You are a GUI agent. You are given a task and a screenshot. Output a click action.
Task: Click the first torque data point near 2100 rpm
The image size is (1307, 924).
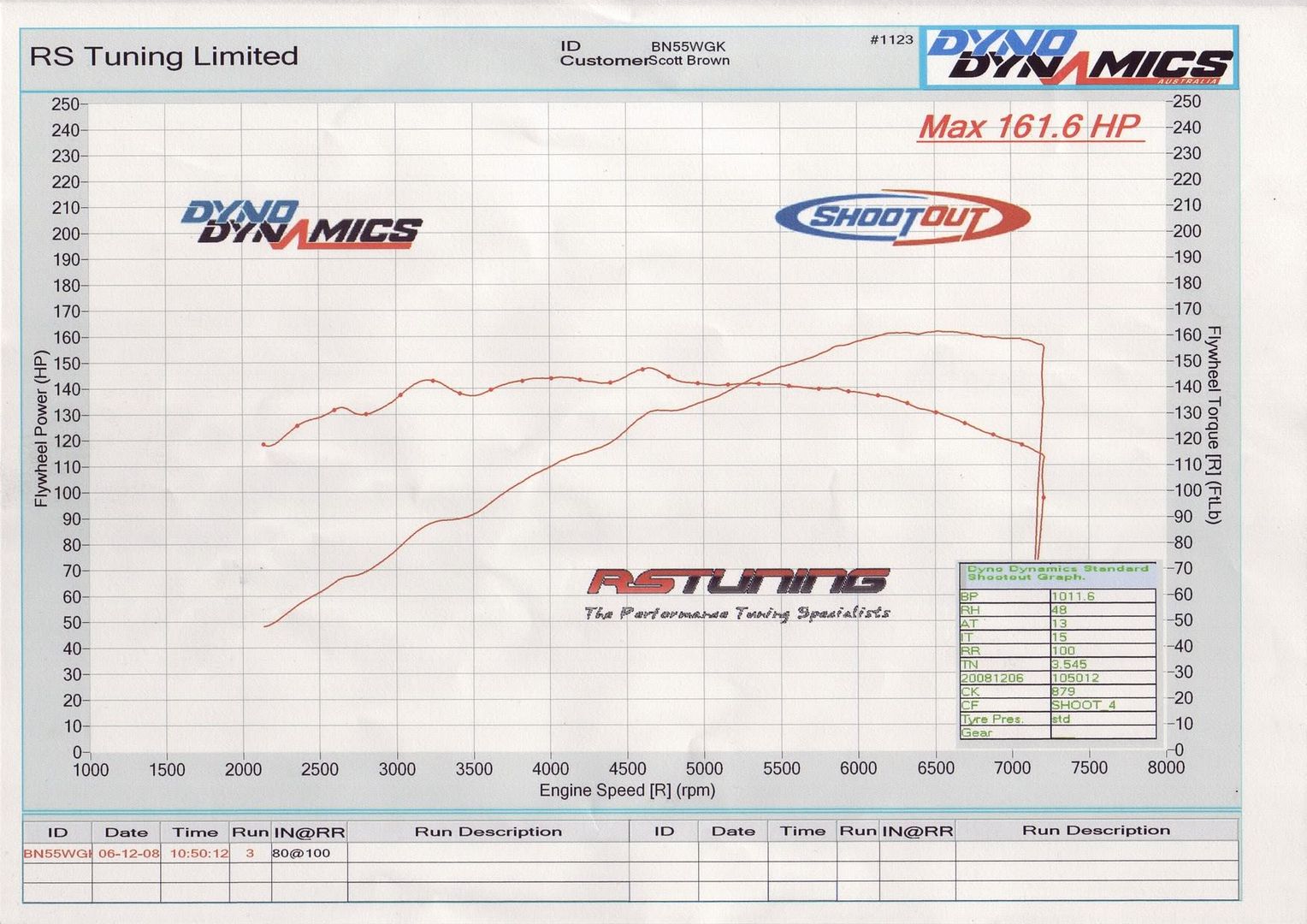(263, 444)
